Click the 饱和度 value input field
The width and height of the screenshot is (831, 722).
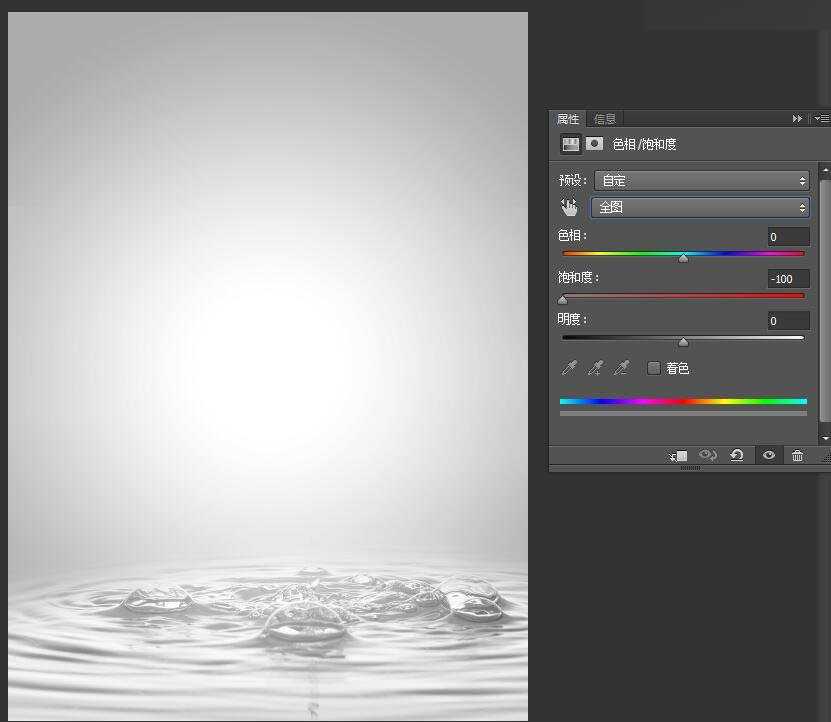tap(788, 279)
